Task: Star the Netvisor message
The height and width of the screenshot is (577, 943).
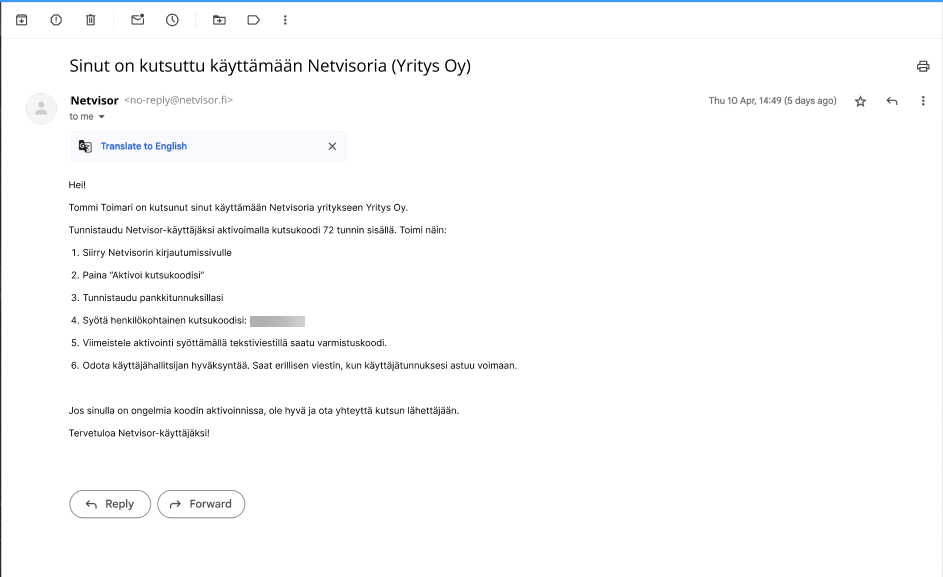Action: (861, 101)
